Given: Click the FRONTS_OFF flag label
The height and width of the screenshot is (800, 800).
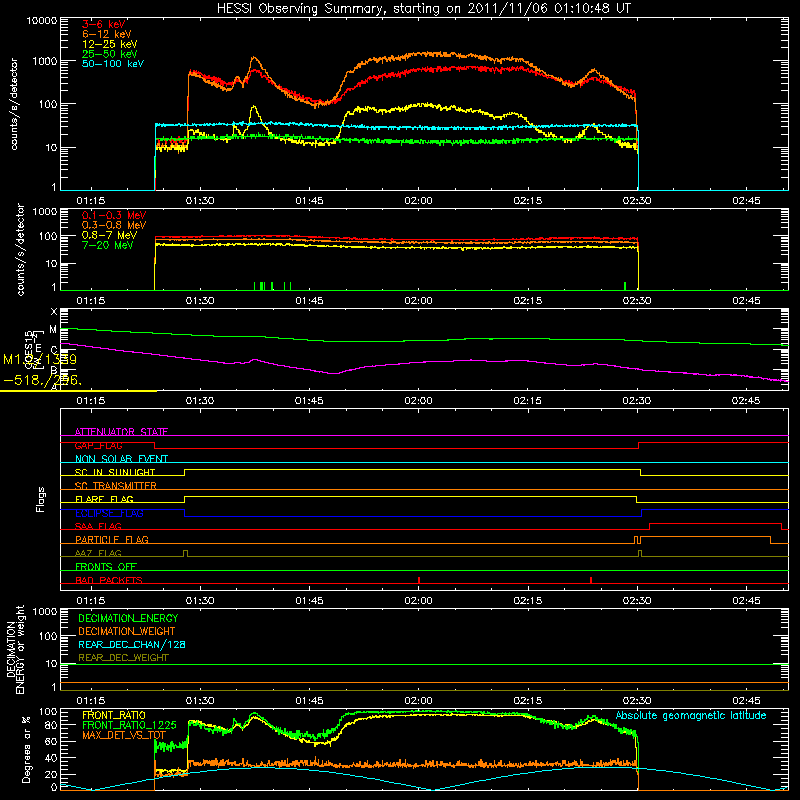Looking at the screenshot, I should (106, 566).
